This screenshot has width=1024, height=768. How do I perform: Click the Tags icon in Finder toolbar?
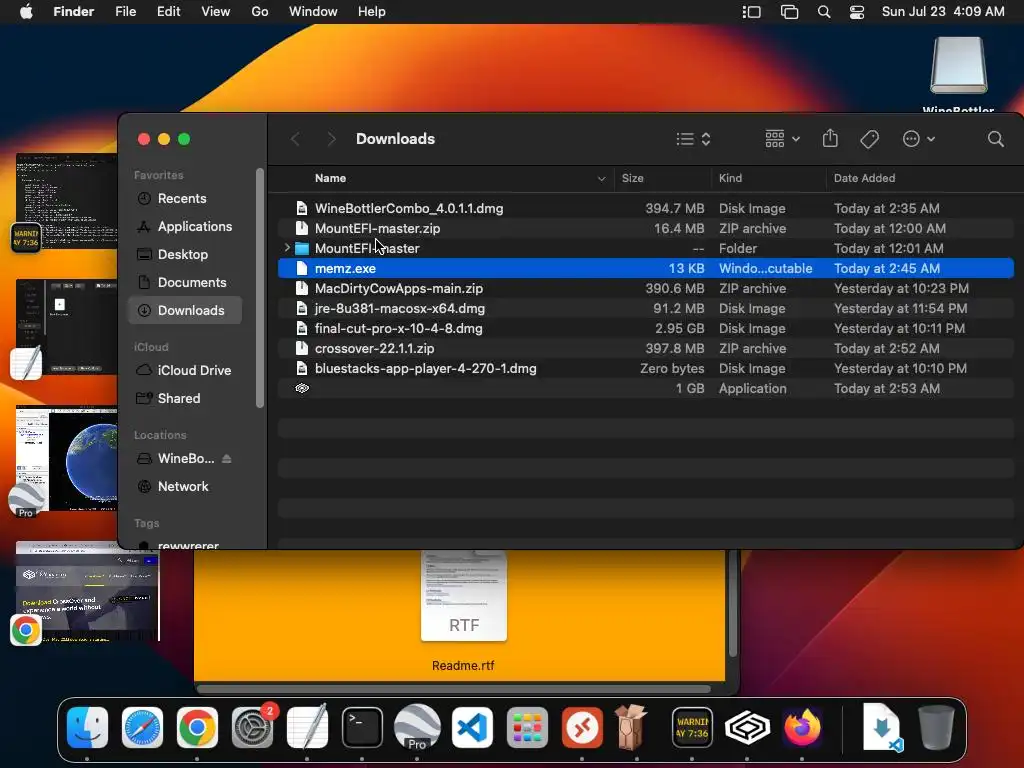[x=869, y=139]
